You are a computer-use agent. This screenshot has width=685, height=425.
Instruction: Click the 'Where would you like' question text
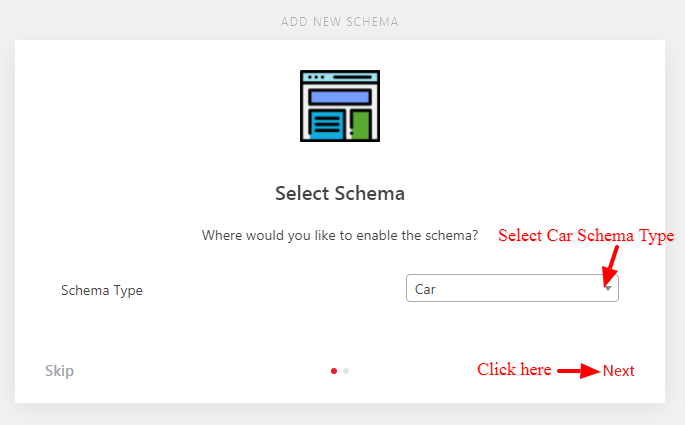pyautogui.click(x=340, y=235)
